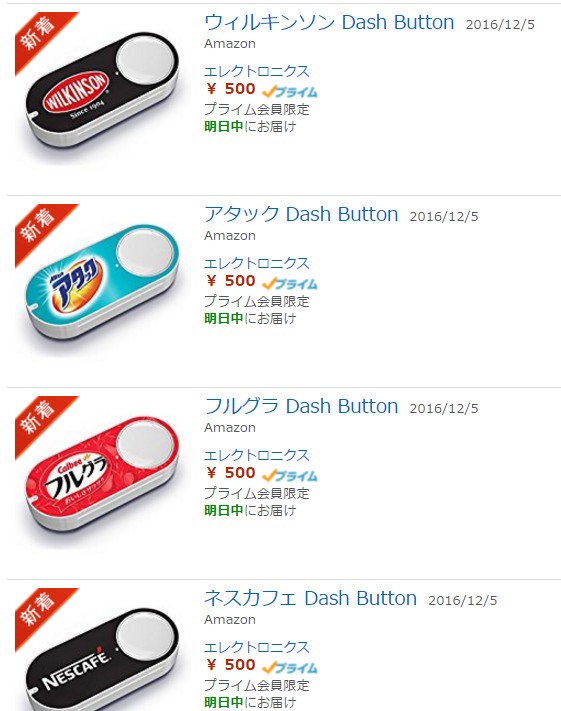Click the ¥500 price of the フルグラ button
The height and width of the screenshot is (711, 561).
pyautogui.click(x=231, y=473)
